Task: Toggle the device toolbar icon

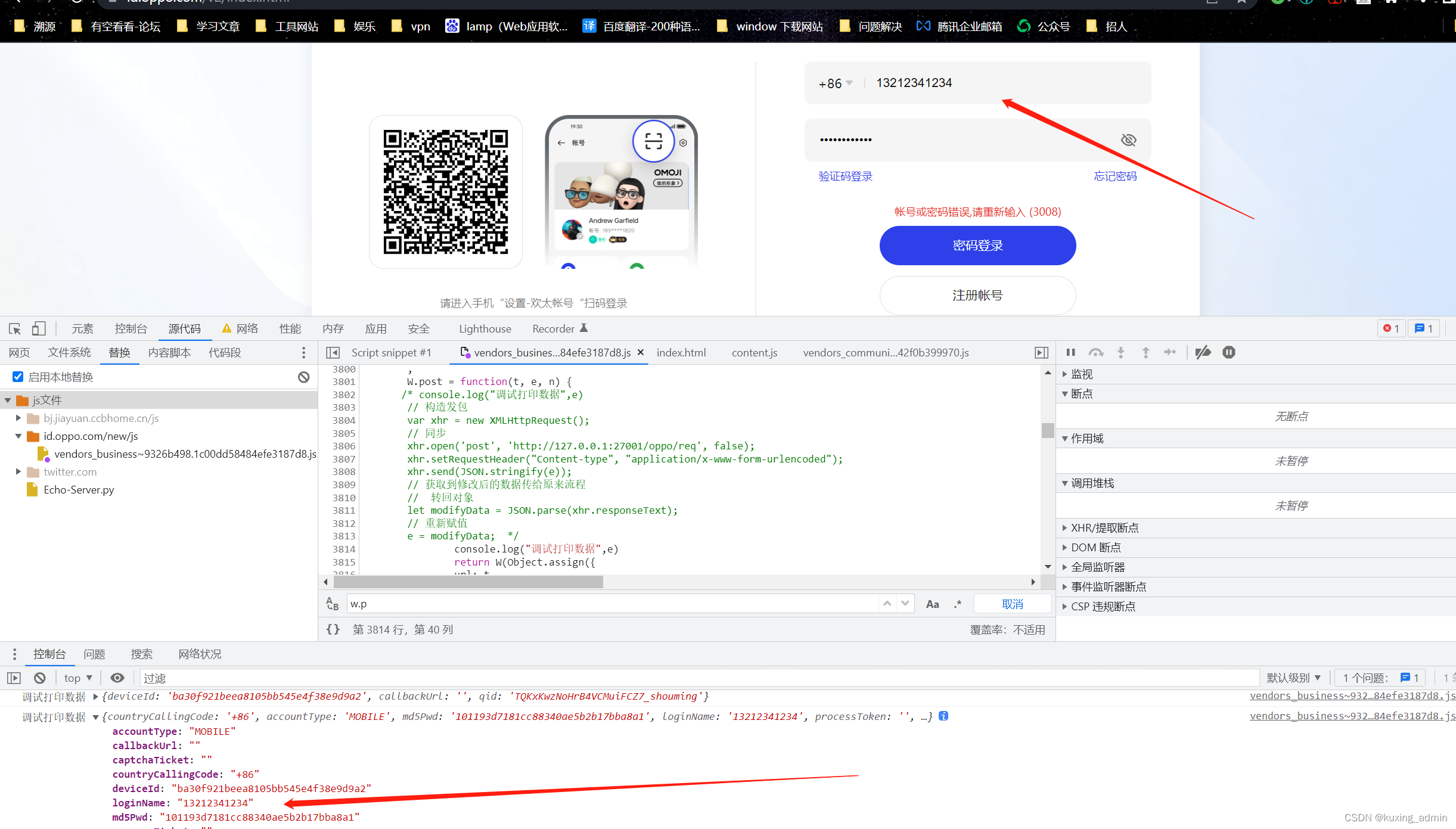Action: 39,329
